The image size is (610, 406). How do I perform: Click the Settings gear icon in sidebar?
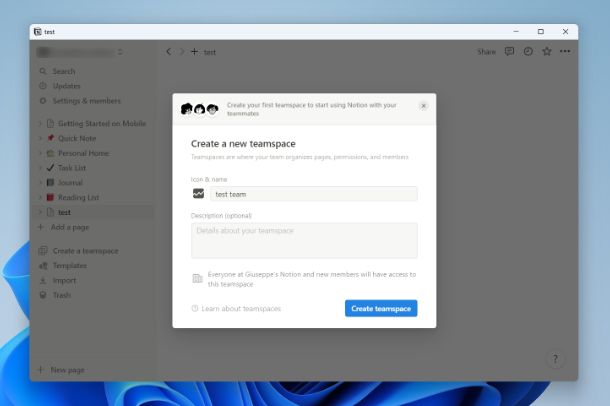pos(43,101)
